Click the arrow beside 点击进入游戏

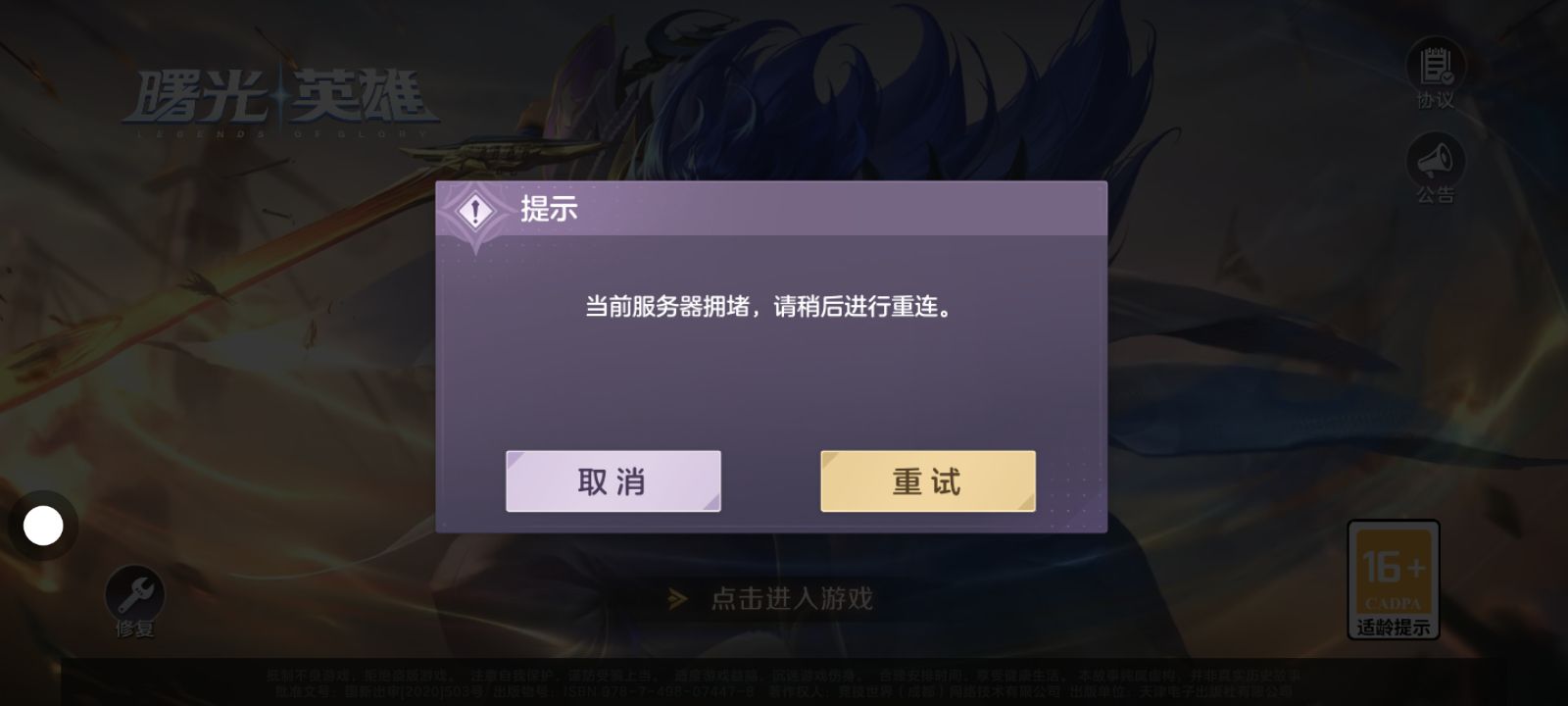tap(677, 598)
